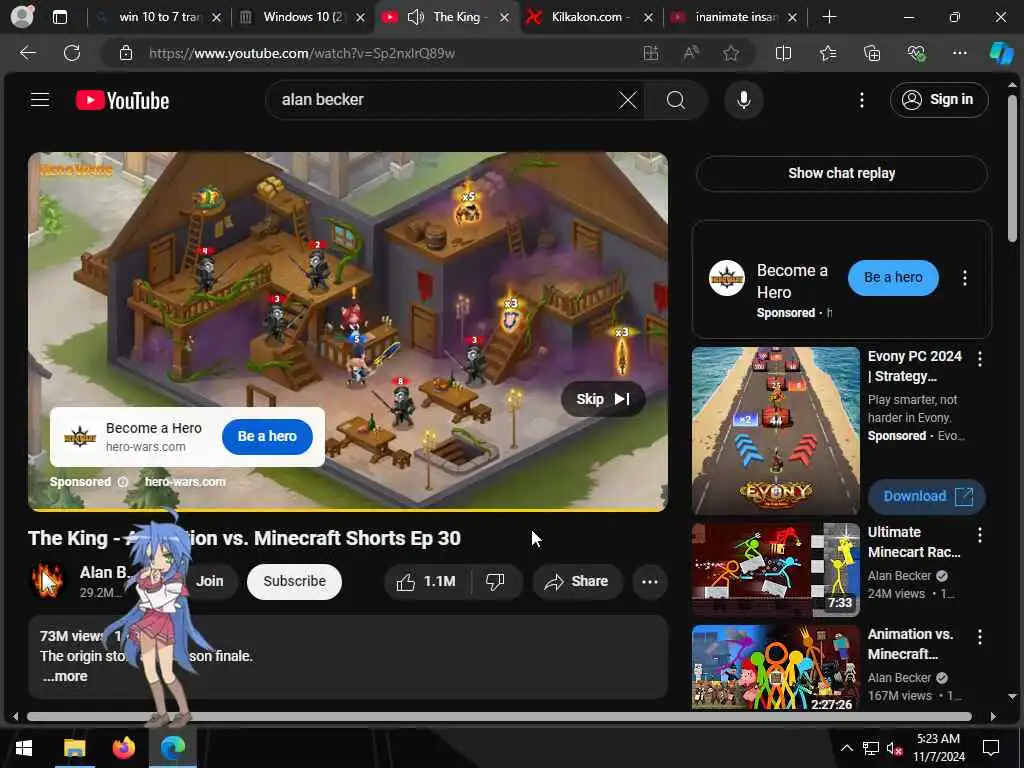Open the Edge profile avatar
Screen dimensions: 1024x768
click(x=22, y=17)
